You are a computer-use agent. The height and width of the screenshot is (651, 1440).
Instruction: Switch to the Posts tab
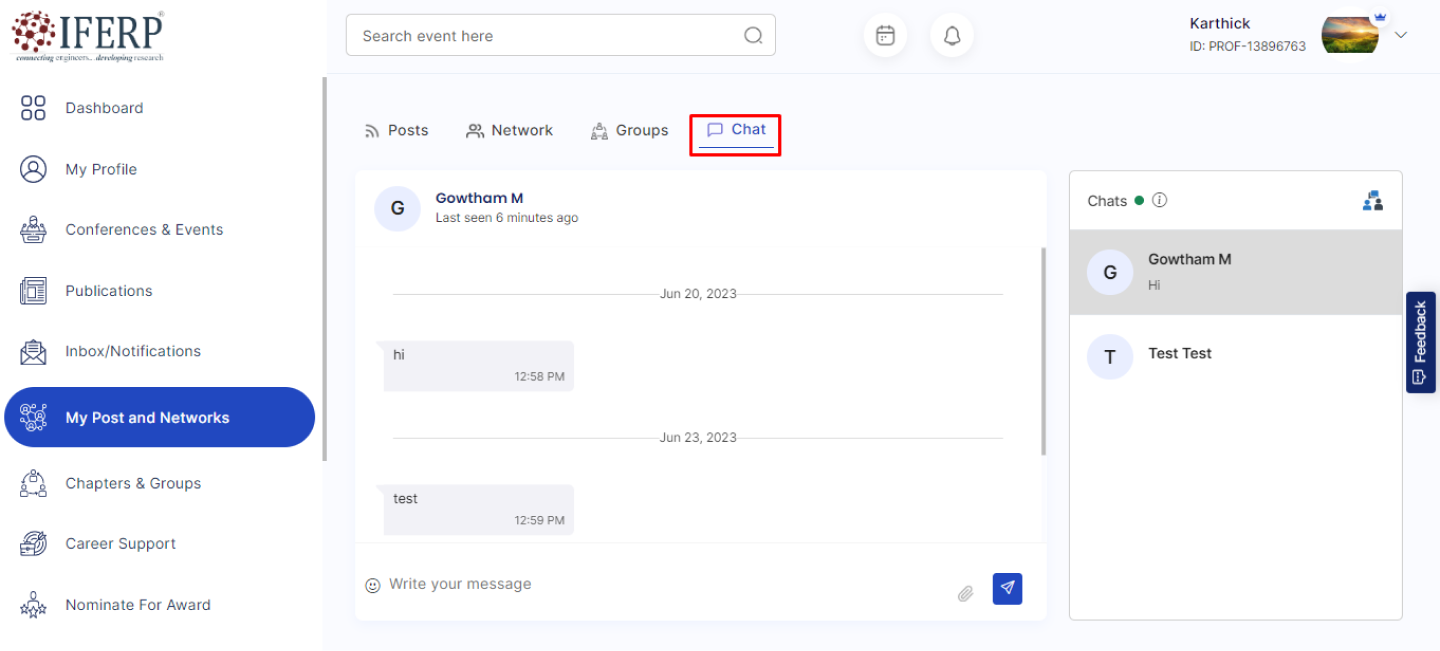396,131
